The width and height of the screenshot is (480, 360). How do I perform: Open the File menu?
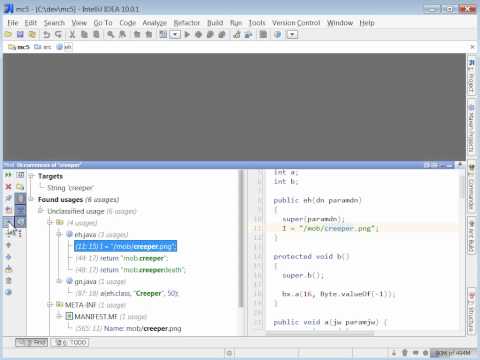click(13, 23)
